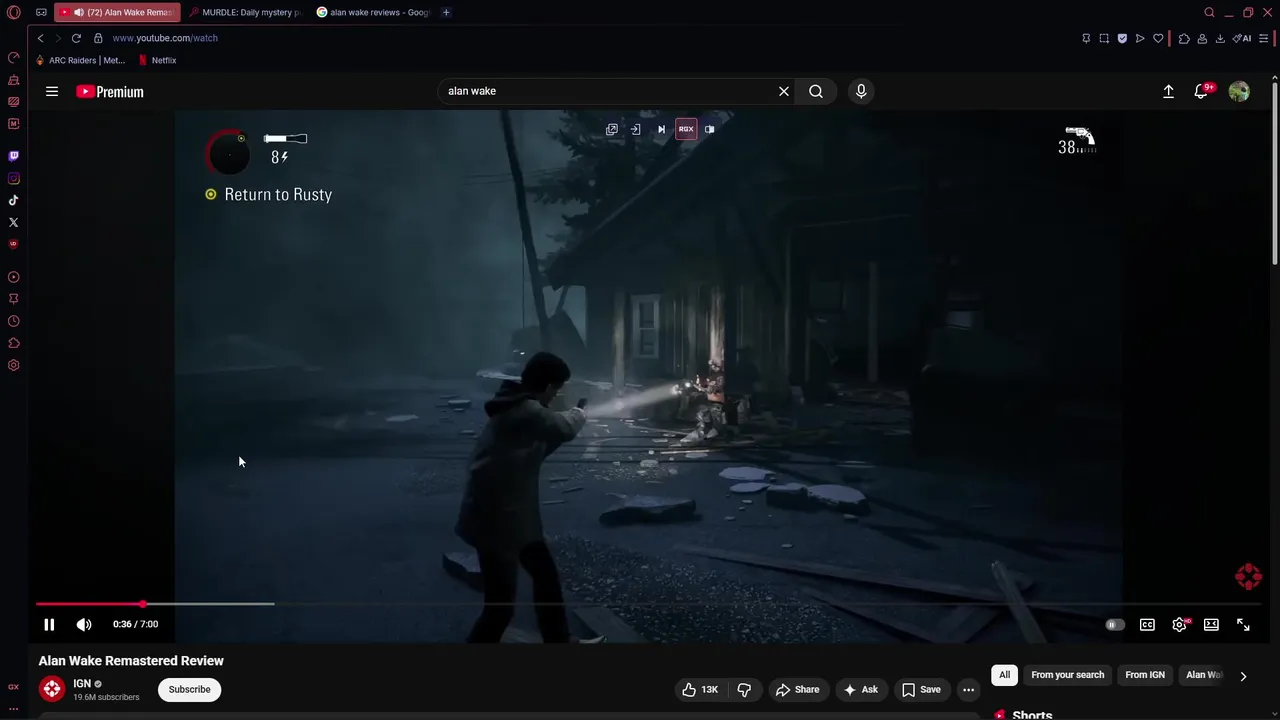Image resolution: width=1280 pixels, height=720 pixels.
Task: Toggle closed captions CC button
Action: 1147,625
